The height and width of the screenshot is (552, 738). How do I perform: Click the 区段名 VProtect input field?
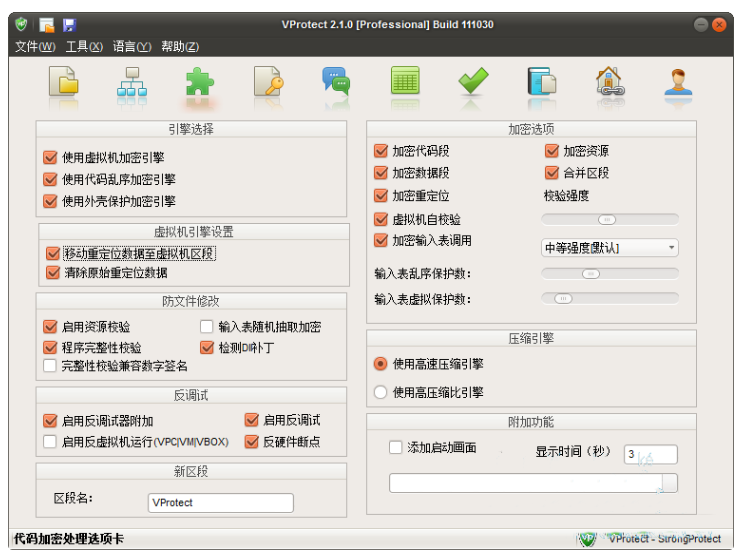coord(221,503)
